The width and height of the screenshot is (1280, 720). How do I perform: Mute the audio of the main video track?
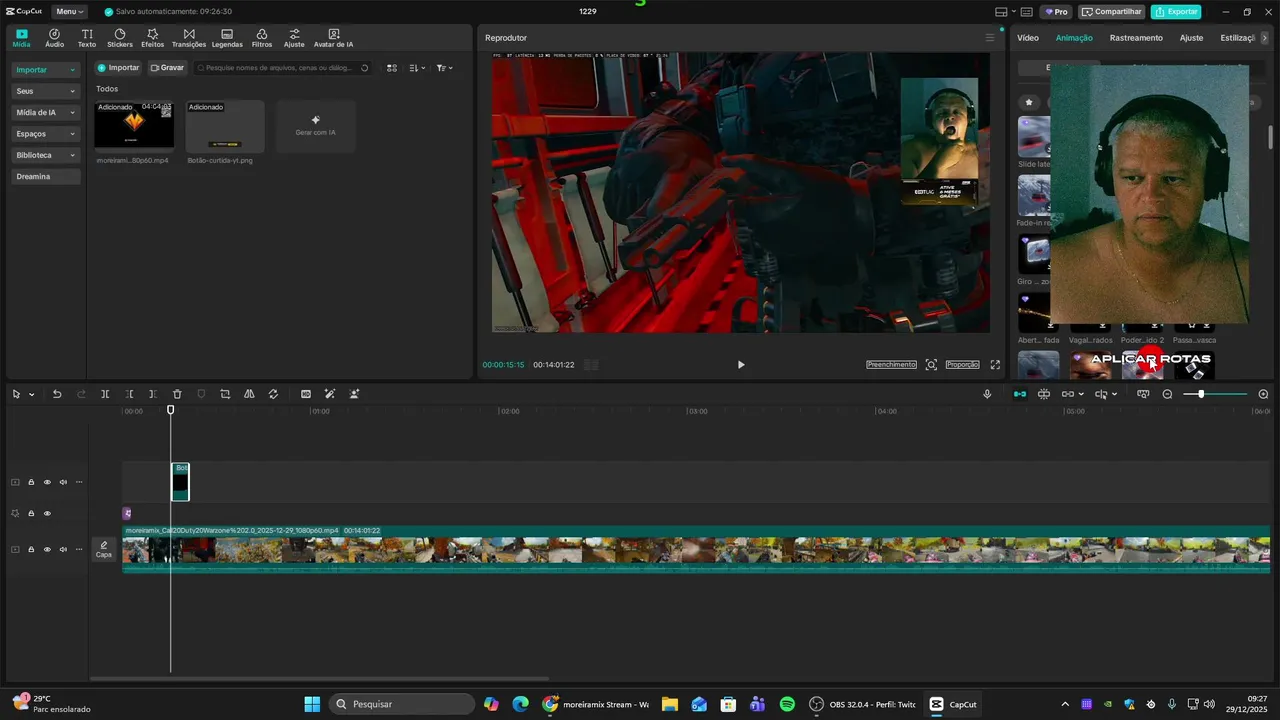click(x=63, y=549)
